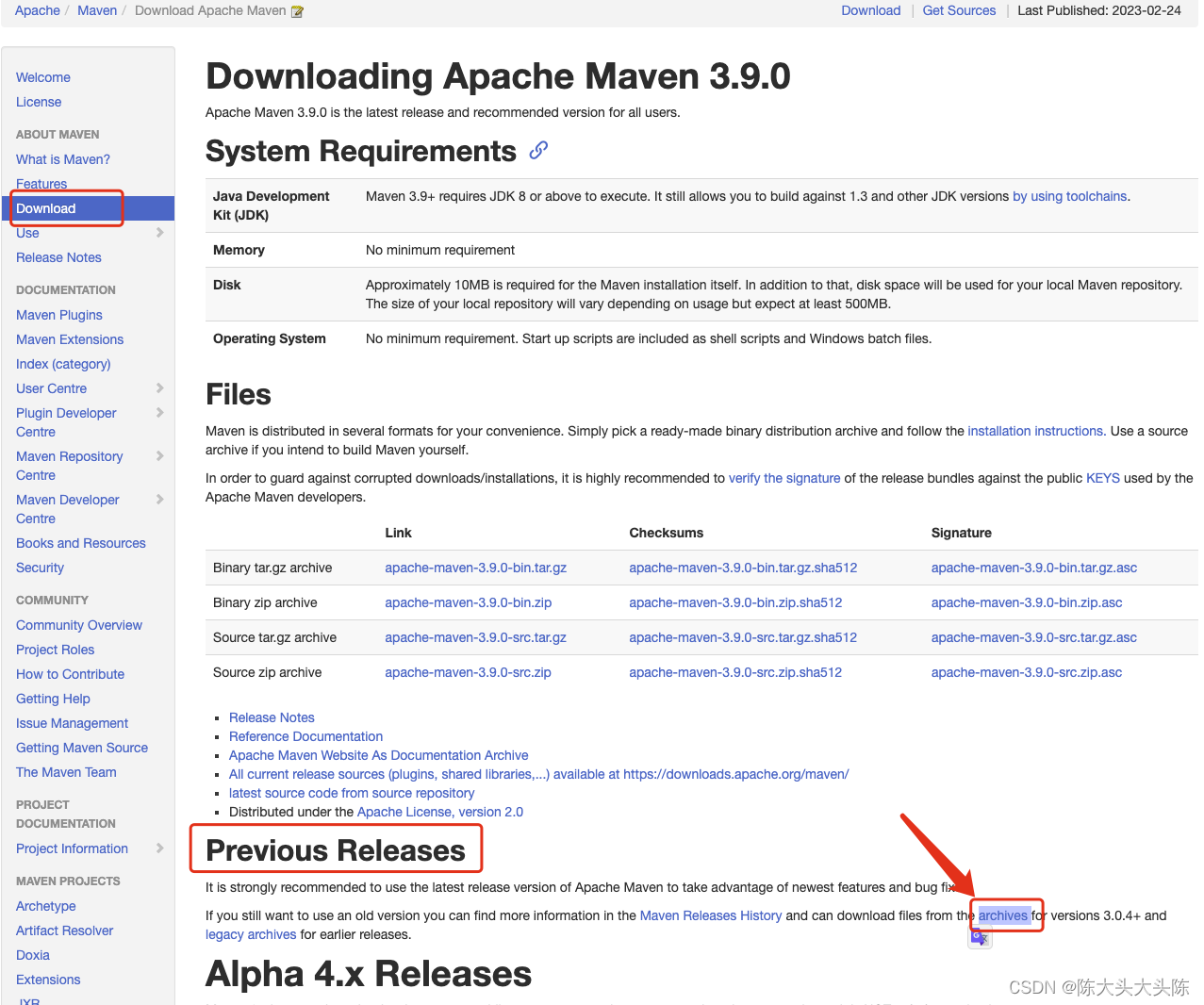Open Maven Extensions in the sidebar

[x=70, y=339]
